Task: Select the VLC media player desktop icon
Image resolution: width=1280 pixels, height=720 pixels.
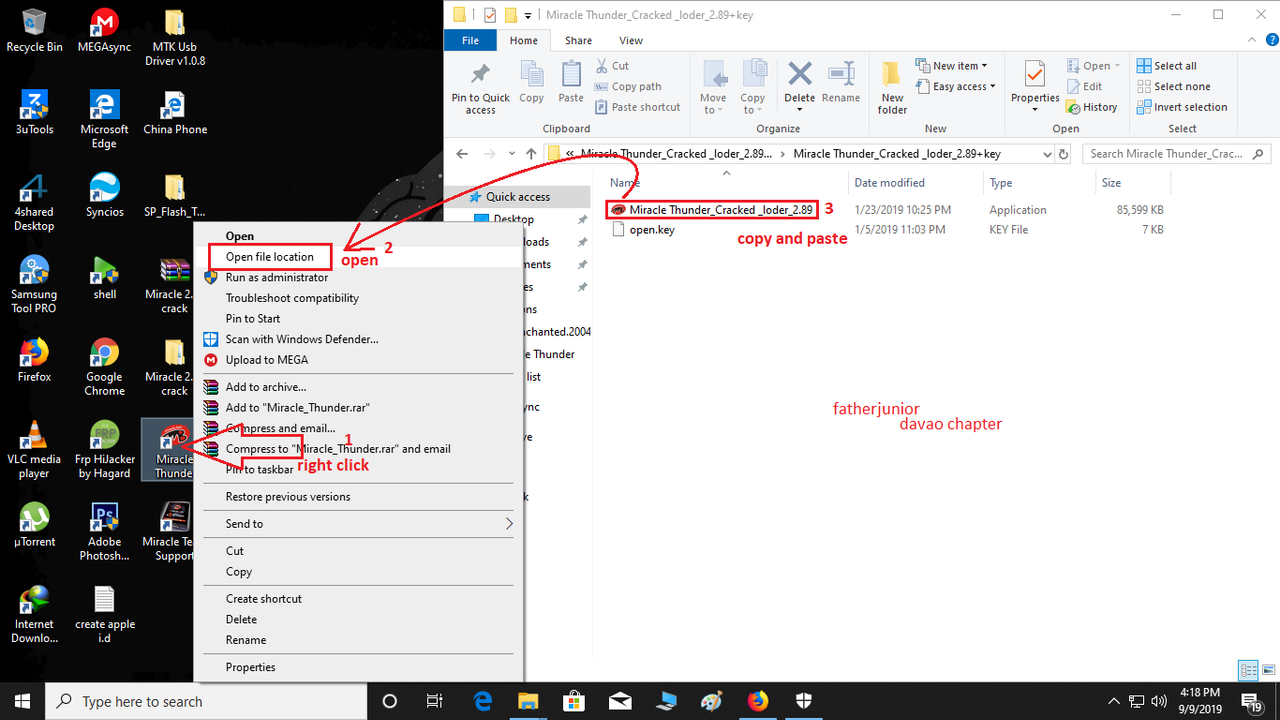Action: [34, 450]
